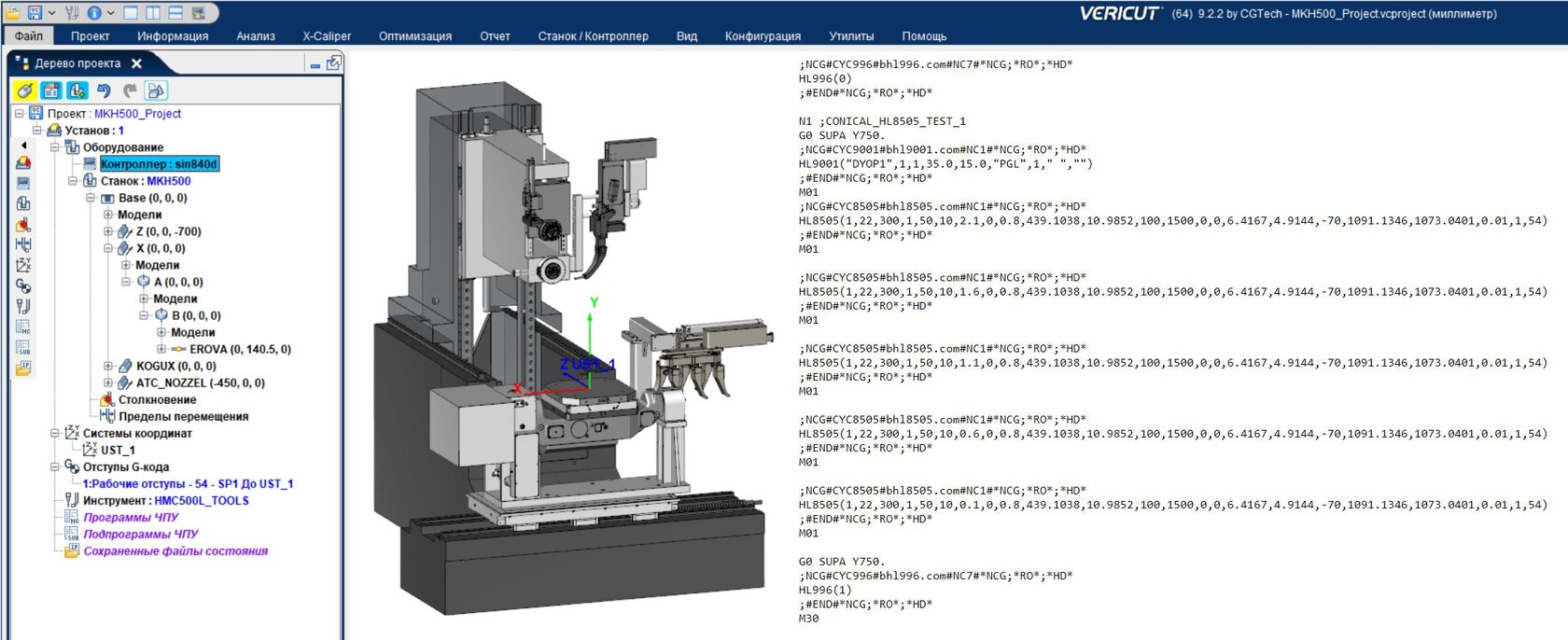1568x640 pixels.
Task: Click travel limits icon in side strip
Action: [23, 244]
